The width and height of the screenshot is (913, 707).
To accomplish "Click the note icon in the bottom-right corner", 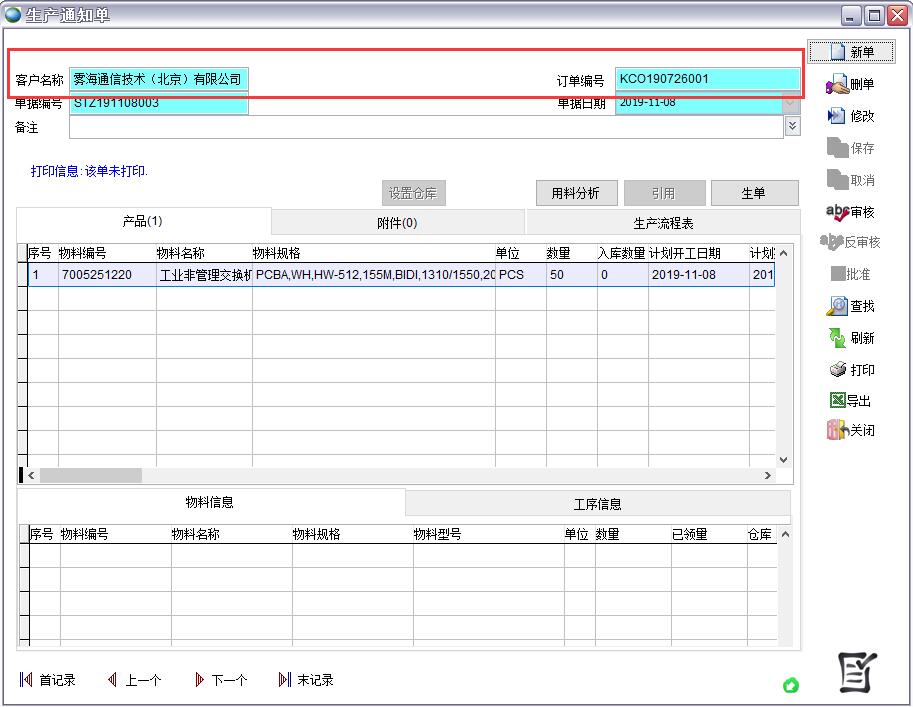I will coord(857,673).
